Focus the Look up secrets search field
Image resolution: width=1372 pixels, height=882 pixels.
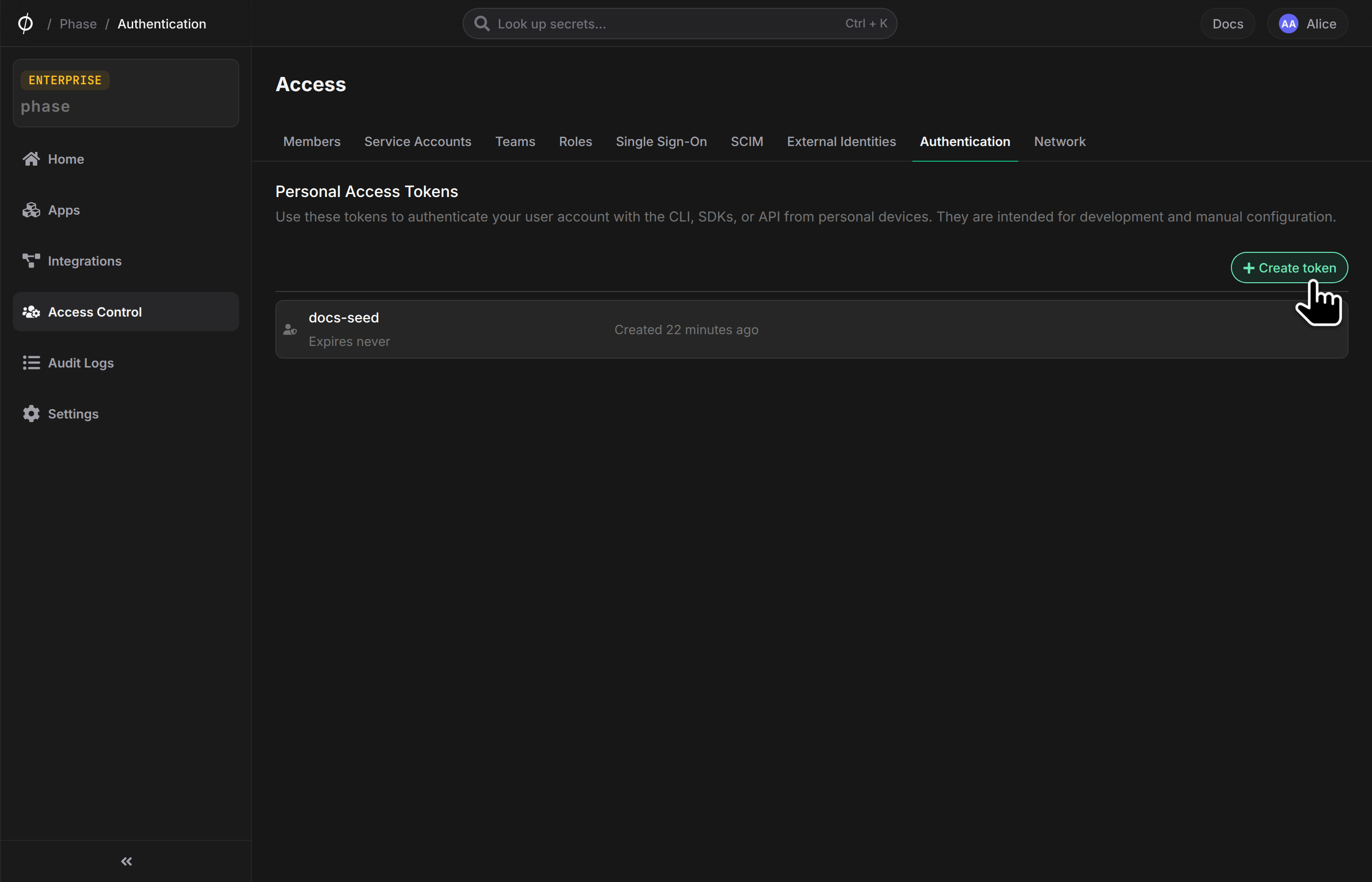[679, 24]
